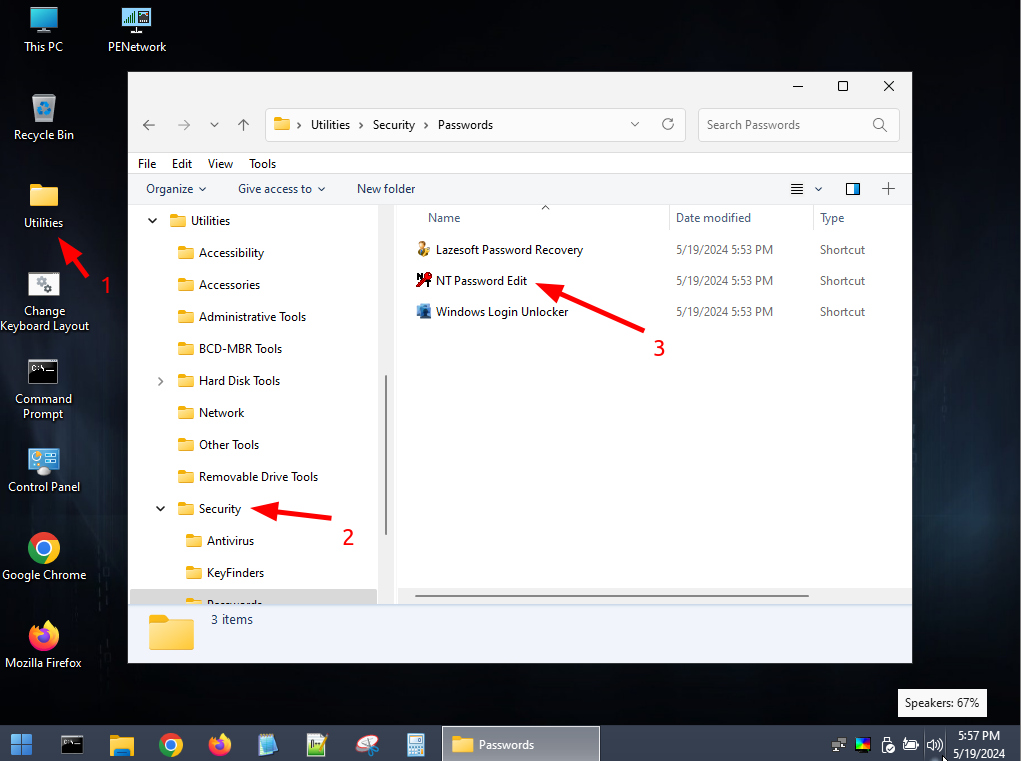Open snipping scissors tool in taskbar
The width and height of the screenshot is (1021, 761).
(367, 744)
